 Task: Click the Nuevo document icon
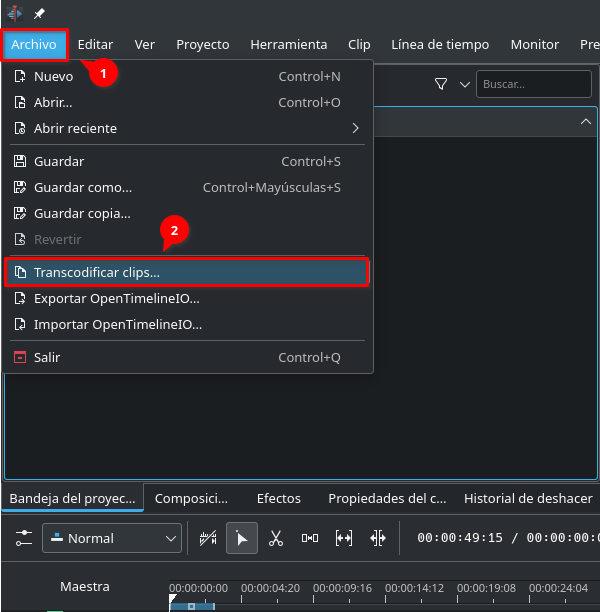[x=20, y=76]
